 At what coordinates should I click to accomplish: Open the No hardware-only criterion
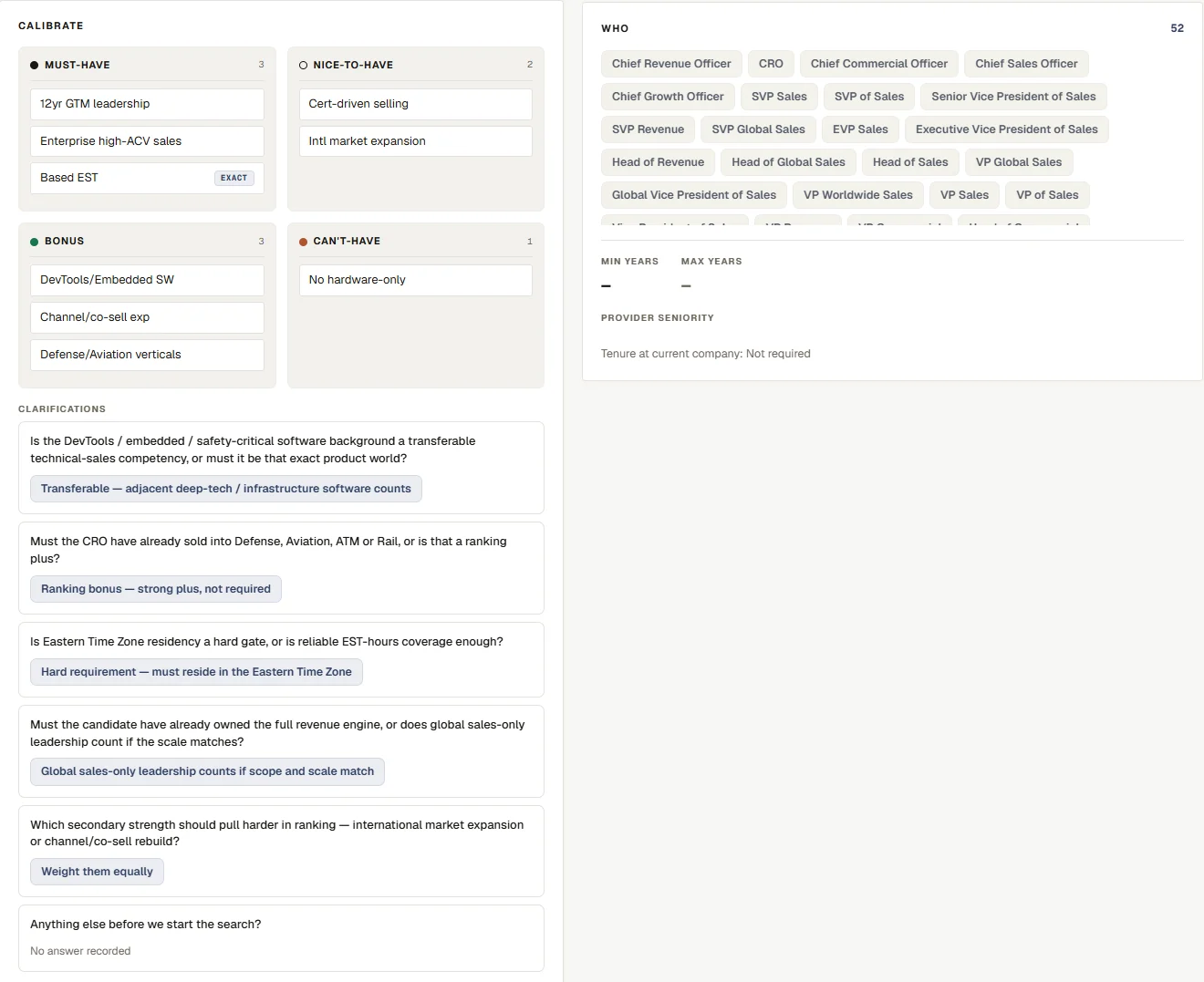pyautogui.click(x=415, y=280)
